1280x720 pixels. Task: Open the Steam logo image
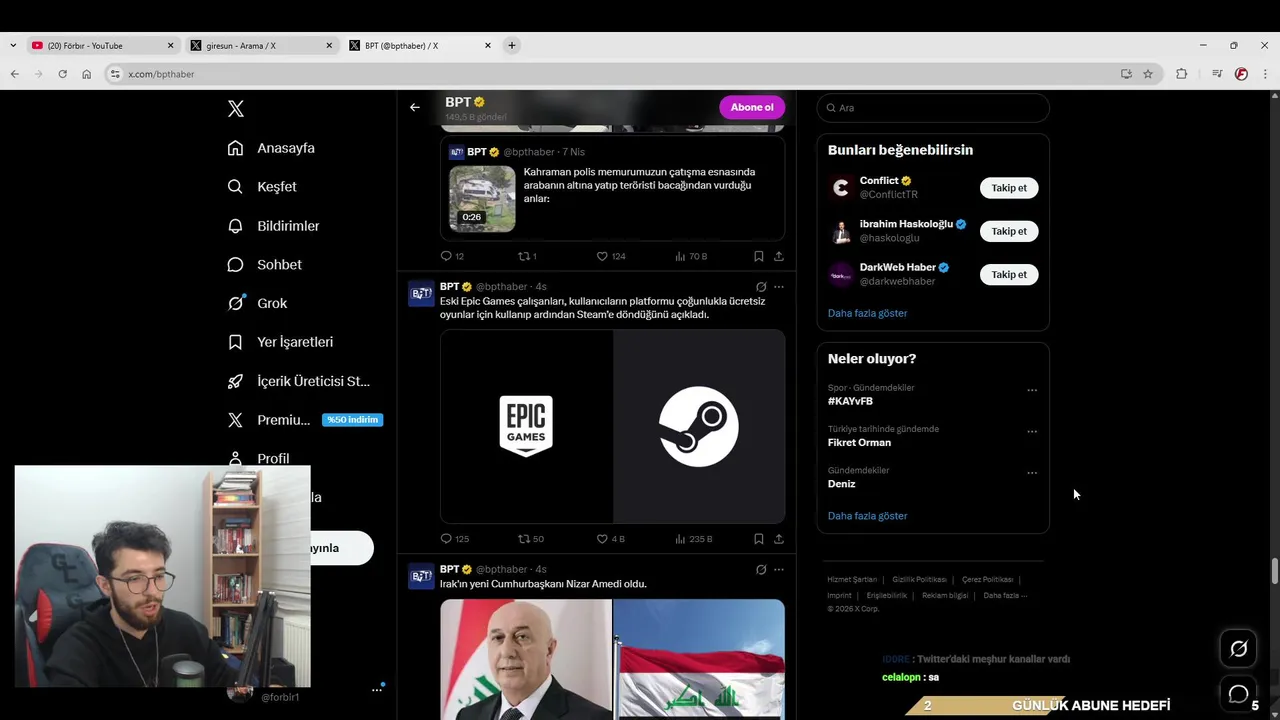tap(699, 426)
